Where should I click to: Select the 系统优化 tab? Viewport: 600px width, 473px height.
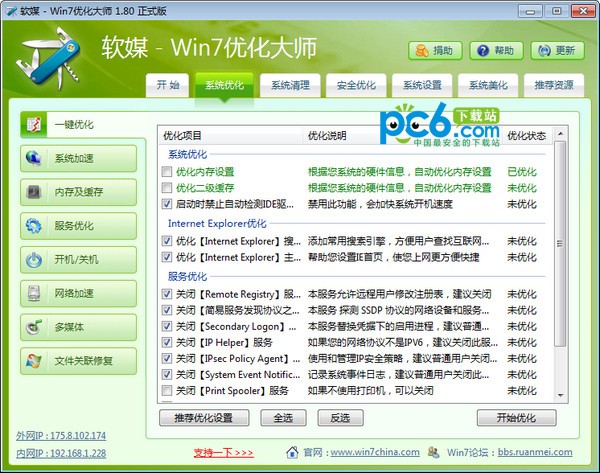pos(224,85)
